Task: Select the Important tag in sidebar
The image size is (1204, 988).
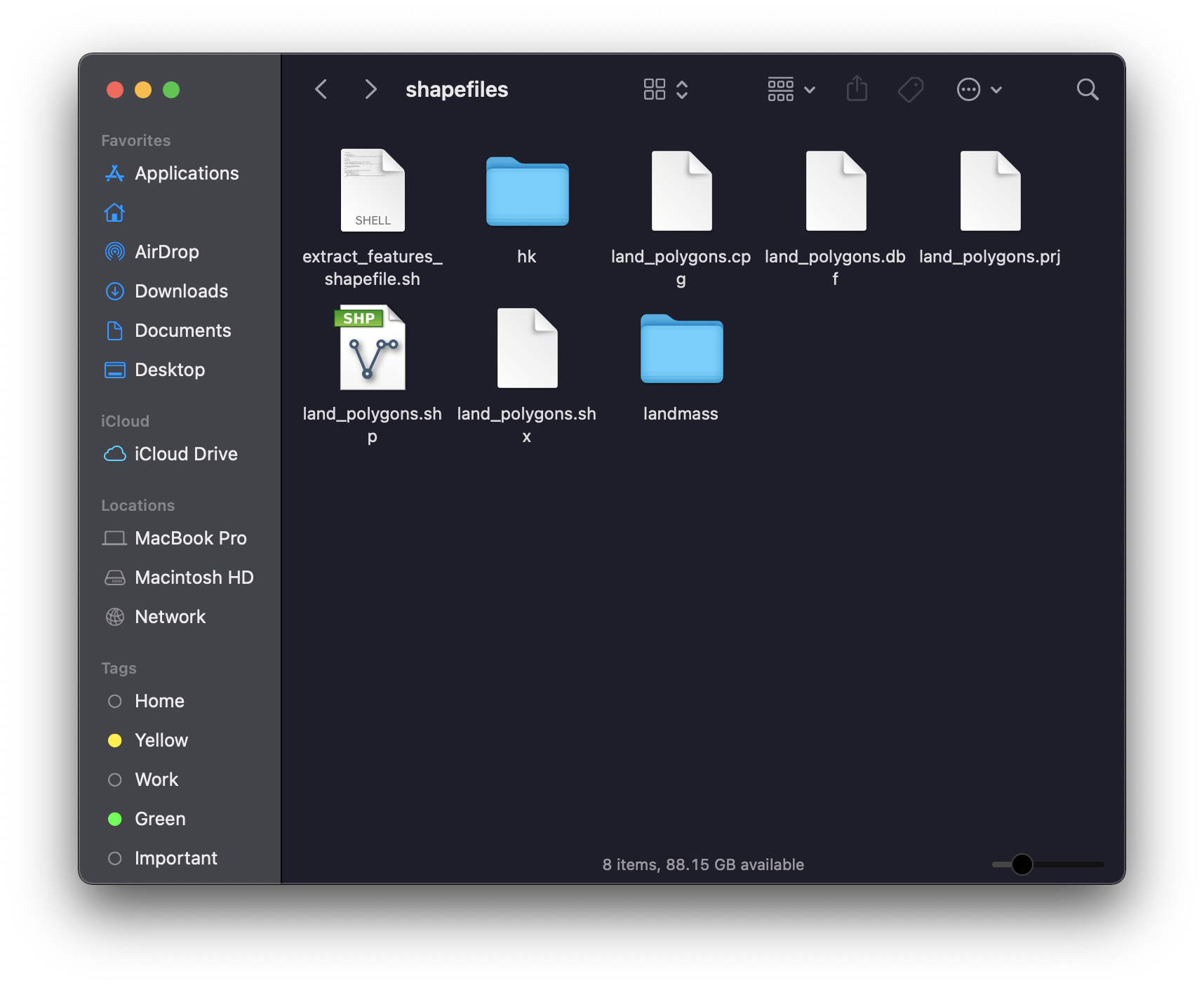Action: click(x=175, y=858)
